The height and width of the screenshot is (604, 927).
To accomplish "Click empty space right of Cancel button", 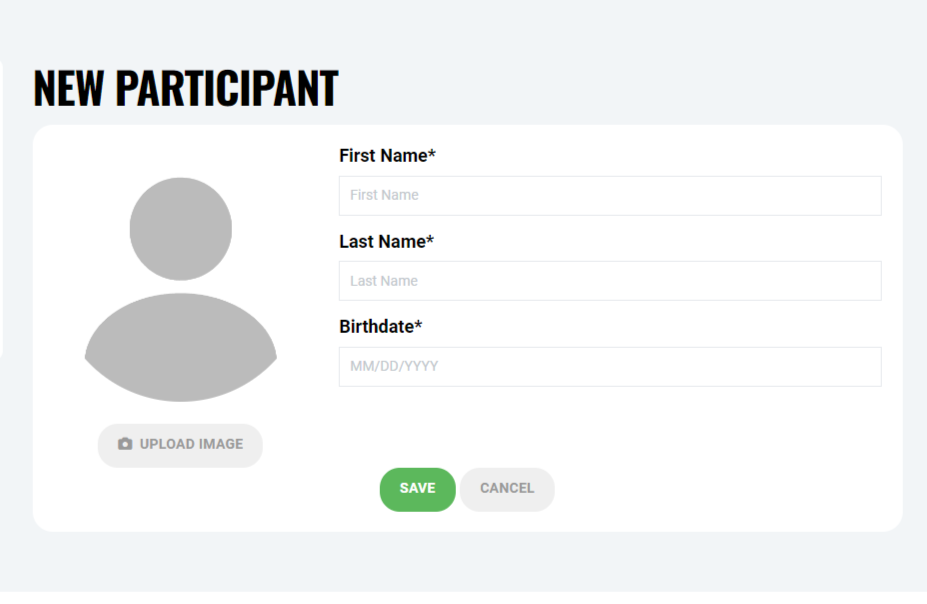I will point(720,490).
